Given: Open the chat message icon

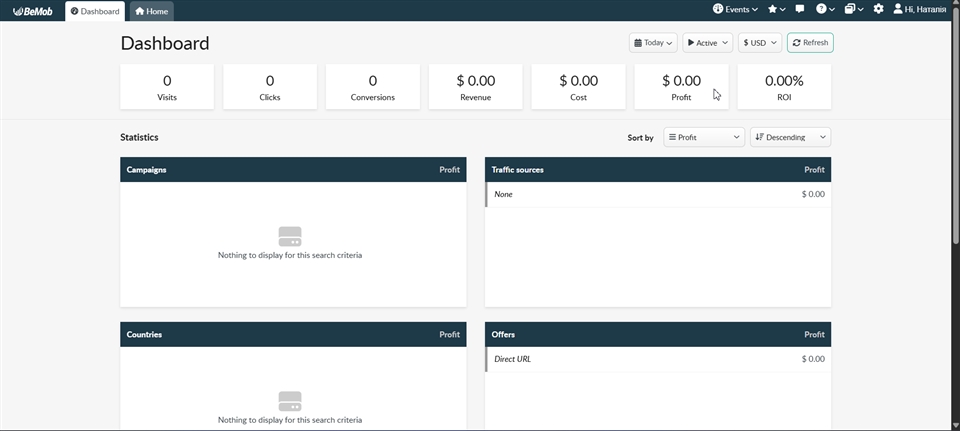Looking at the screenshot, I should pos(800,9).
